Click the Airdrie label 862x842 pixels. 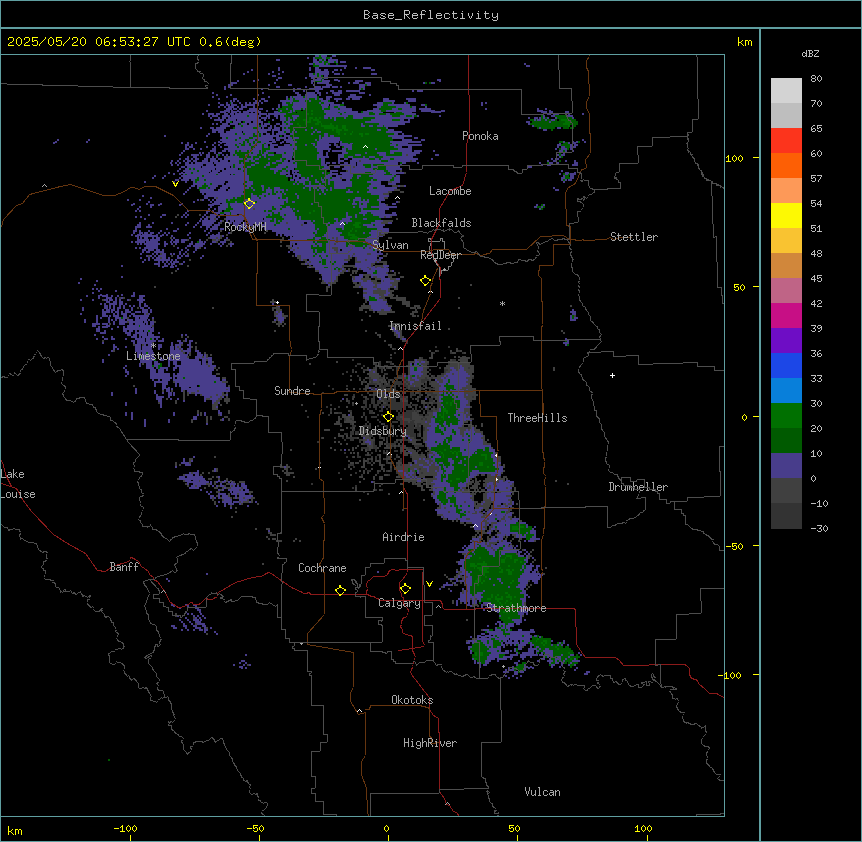(x=403, y=537)
